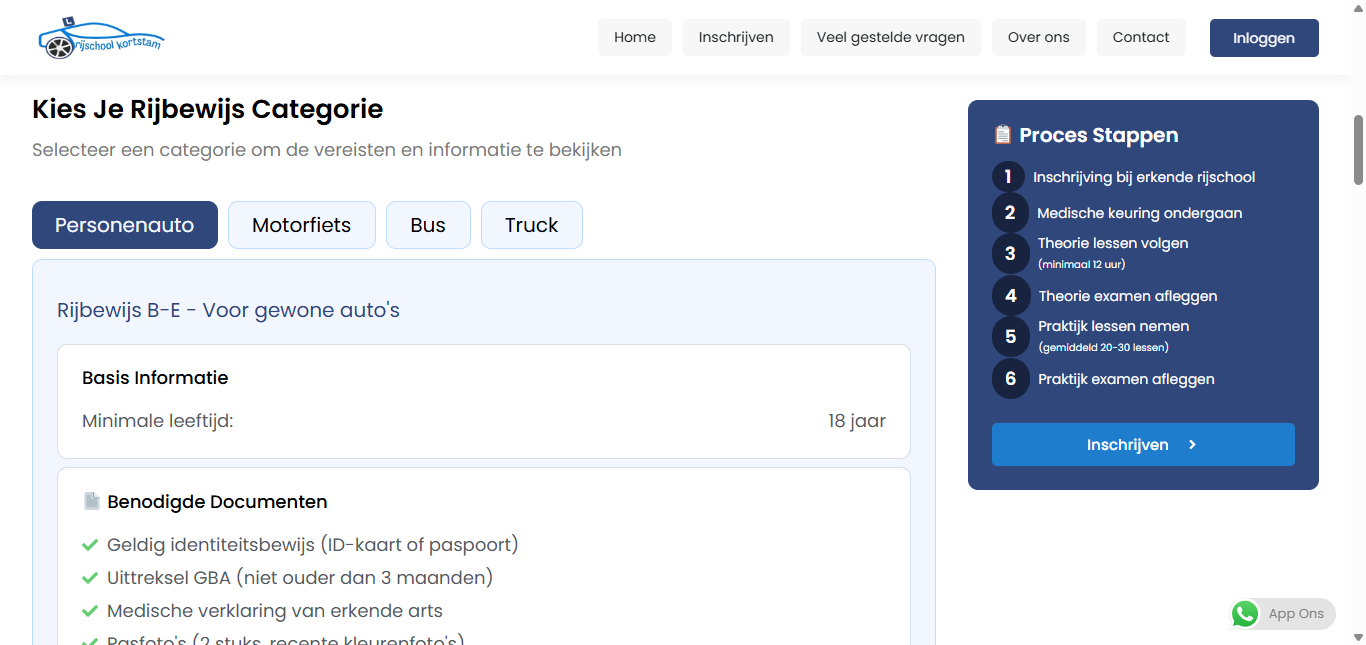Navigate to the Over ons page
The image size is (1366, 645).
click(x=1038, y=38)
